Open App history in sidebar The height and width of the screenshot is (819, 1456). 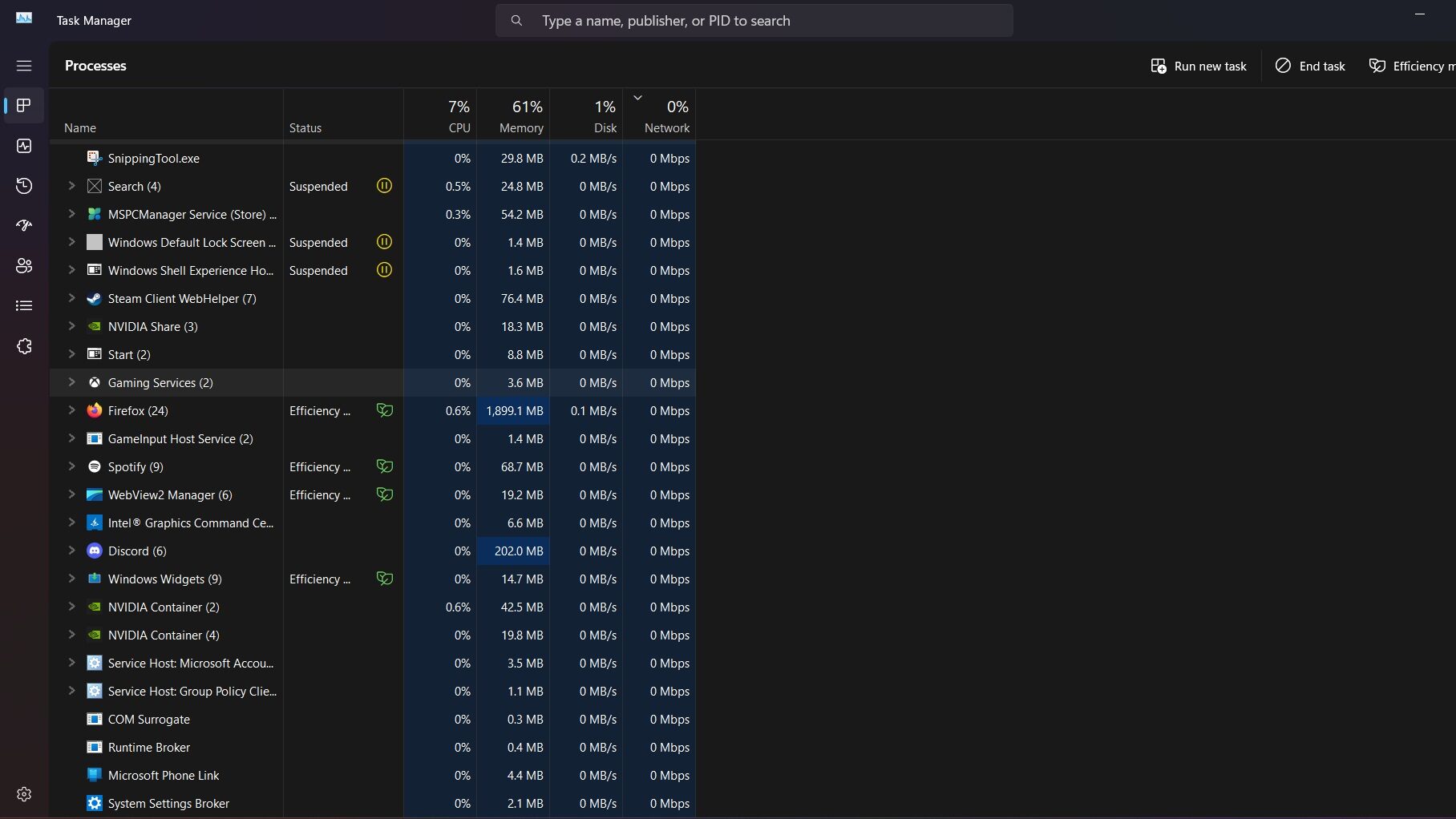click(24, 186)
